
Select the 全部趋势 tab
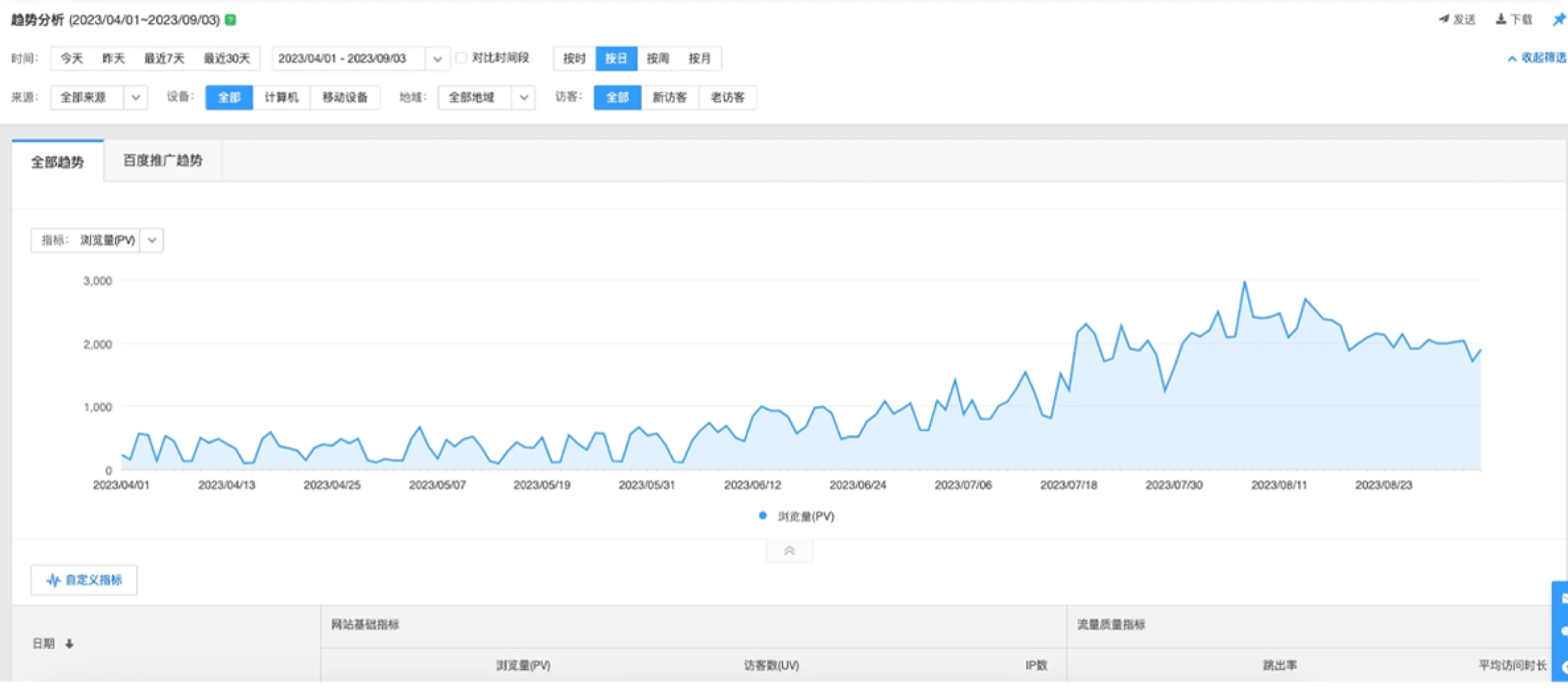[58, 161]
